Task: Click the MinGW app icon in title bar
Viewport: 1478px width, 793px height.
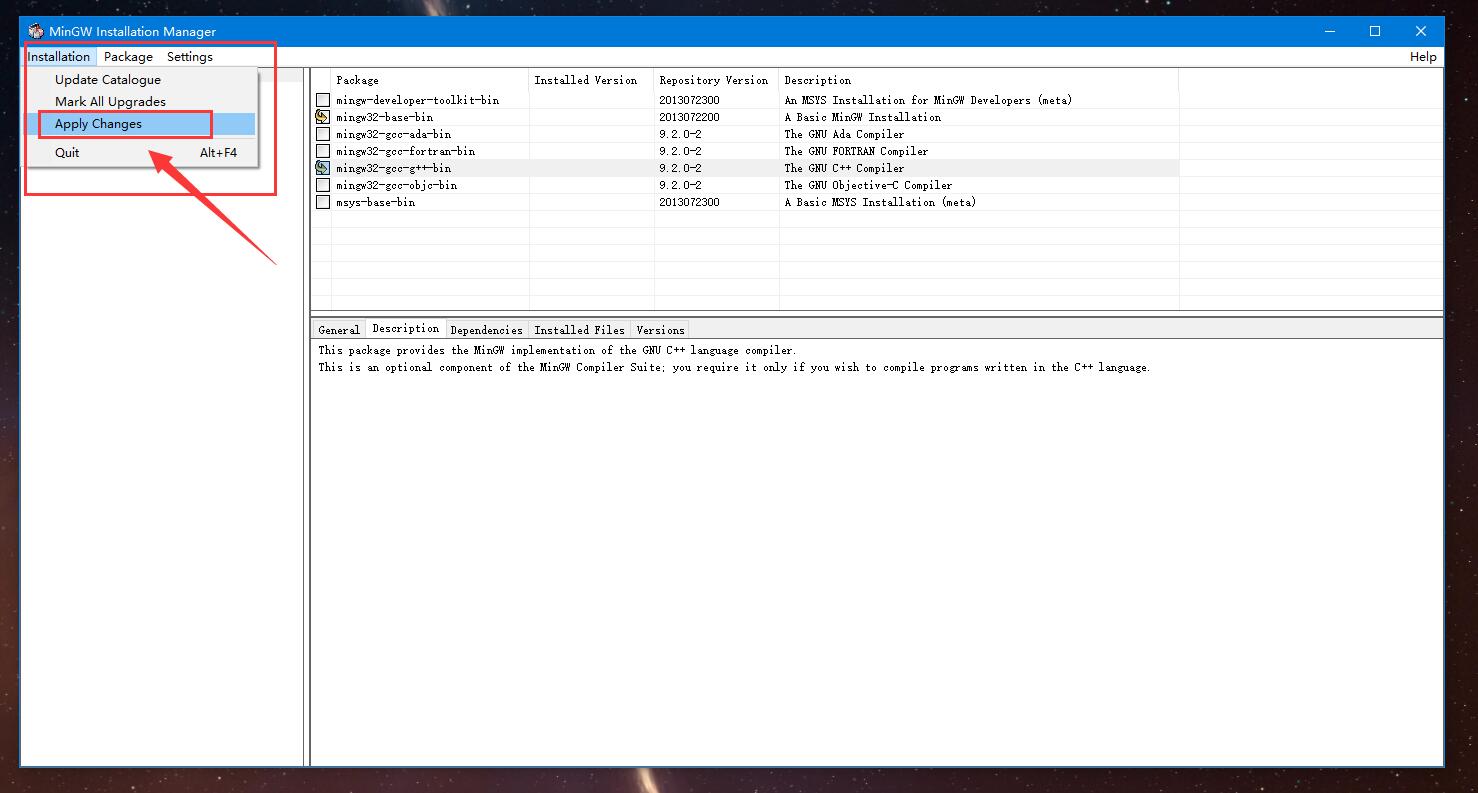Action: click(x=36, y=31)
